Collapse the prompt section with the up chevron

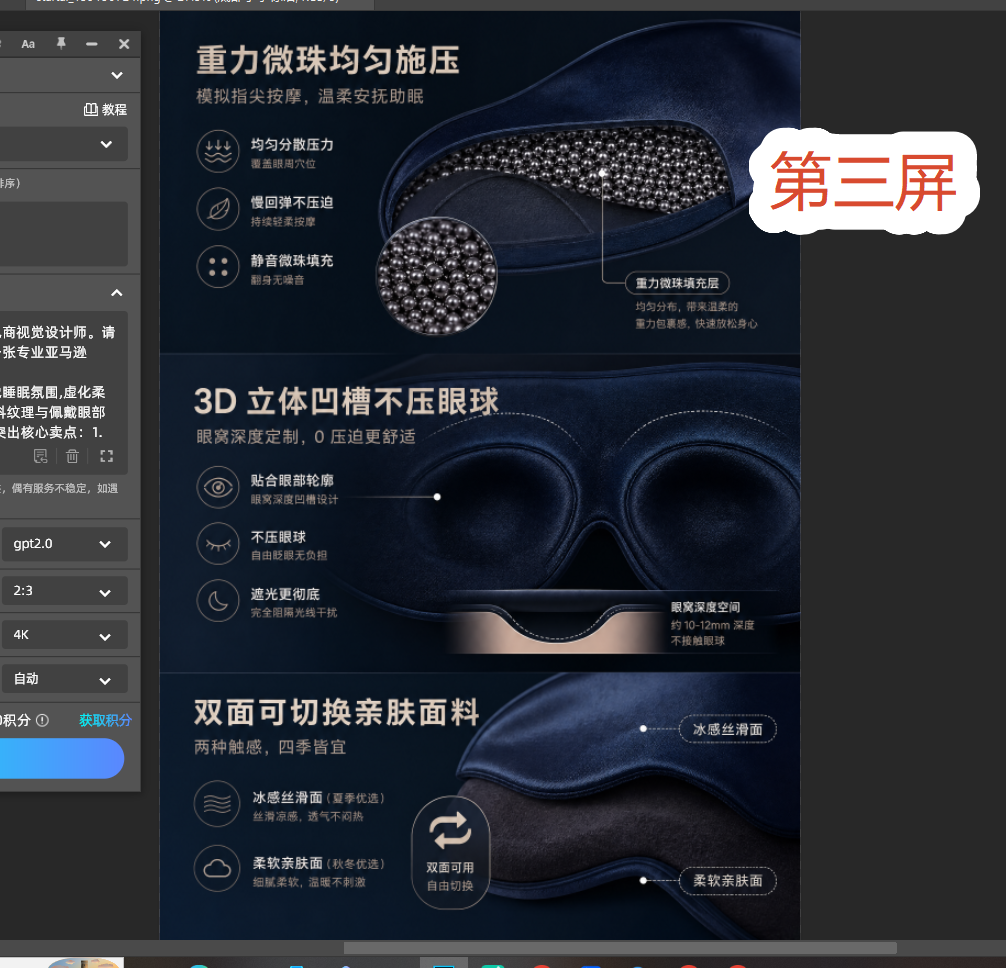117,293
